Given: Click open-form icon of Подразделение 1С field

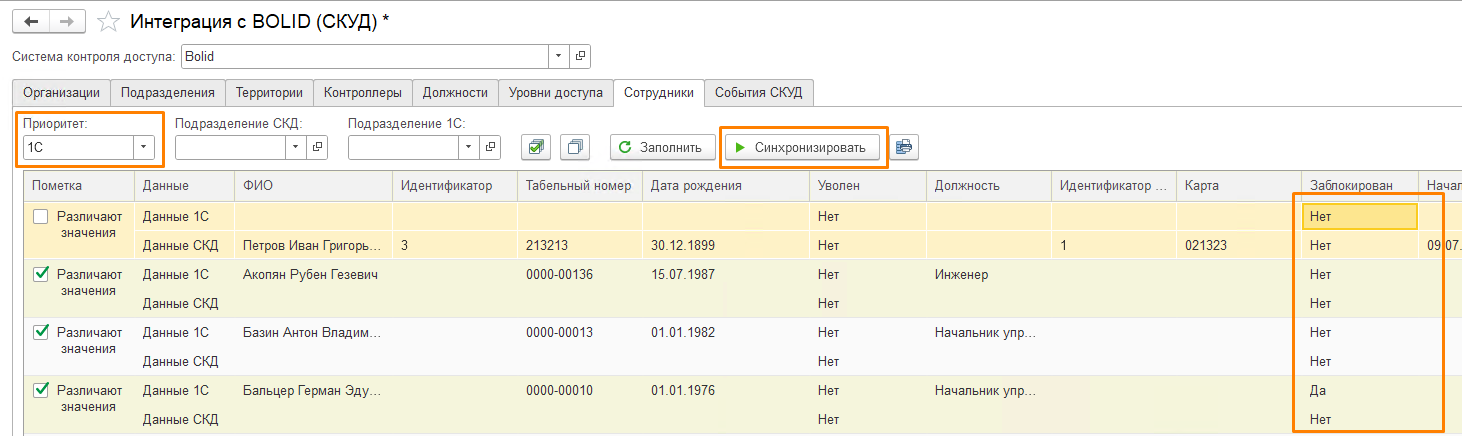Looking at the screenshot, I should point(490,147).
